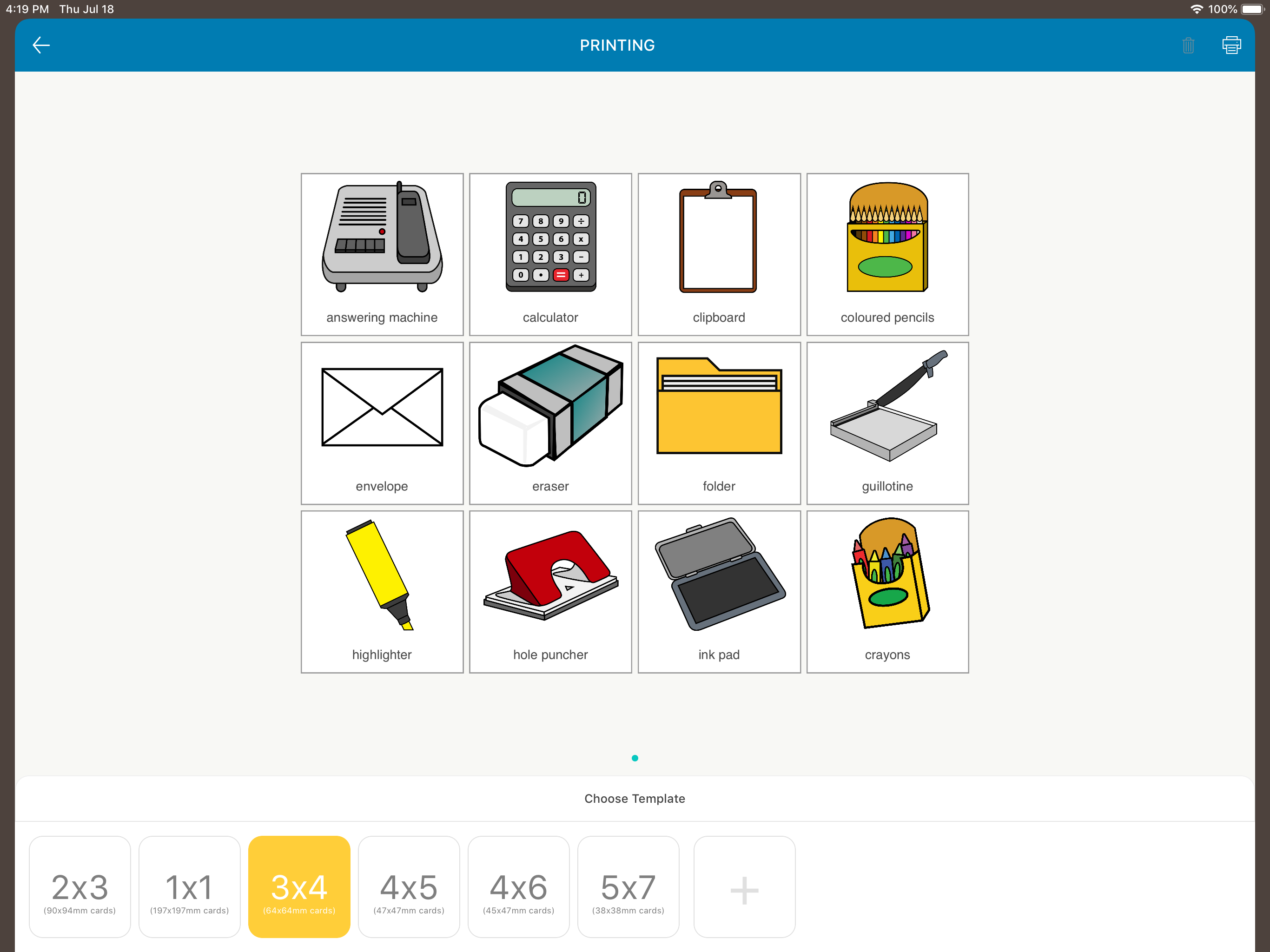
Task: Click the printer icon
Action: [1231, 45]
